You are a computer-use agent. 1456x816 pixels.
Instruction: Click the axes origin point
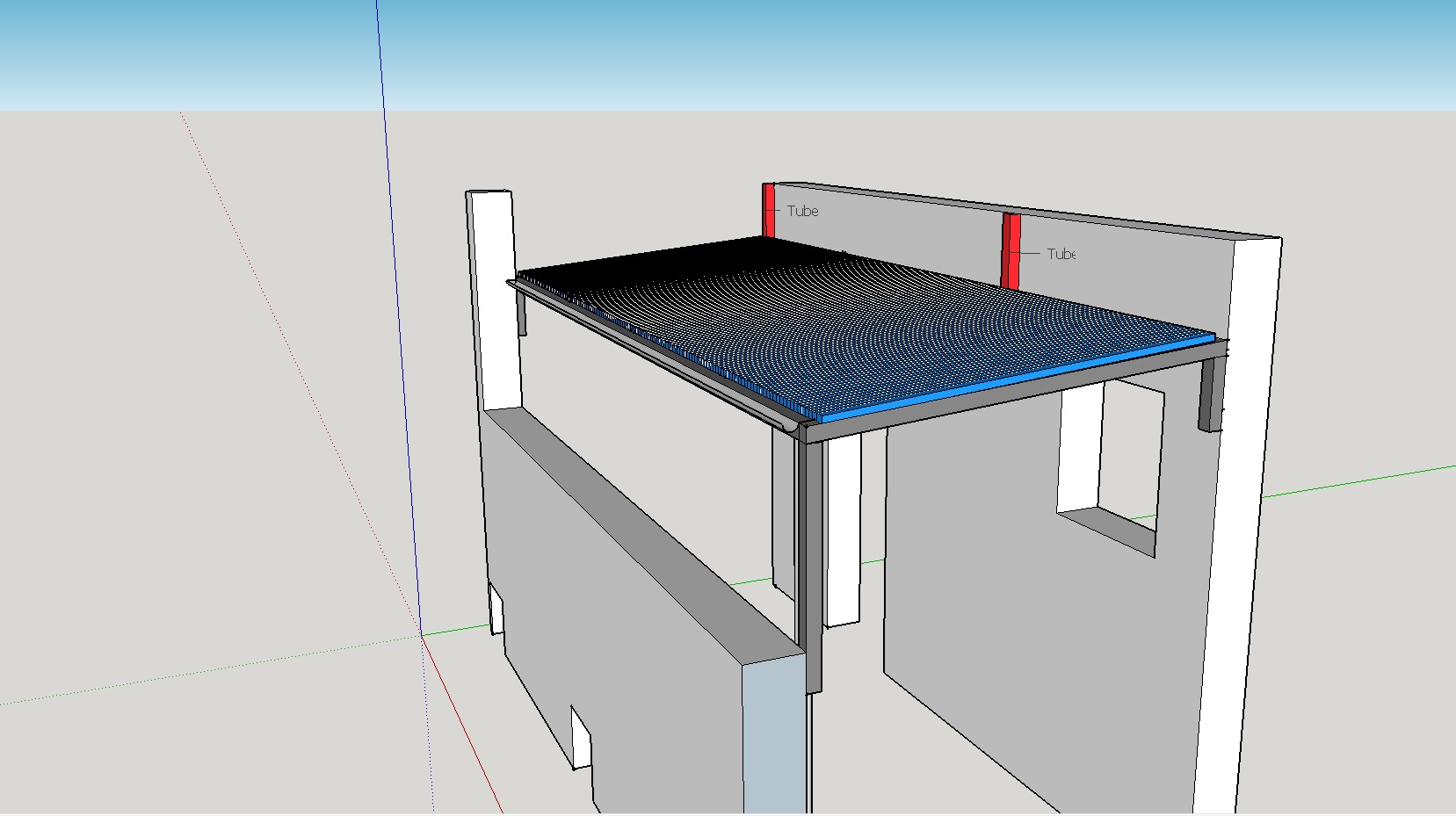422,634
